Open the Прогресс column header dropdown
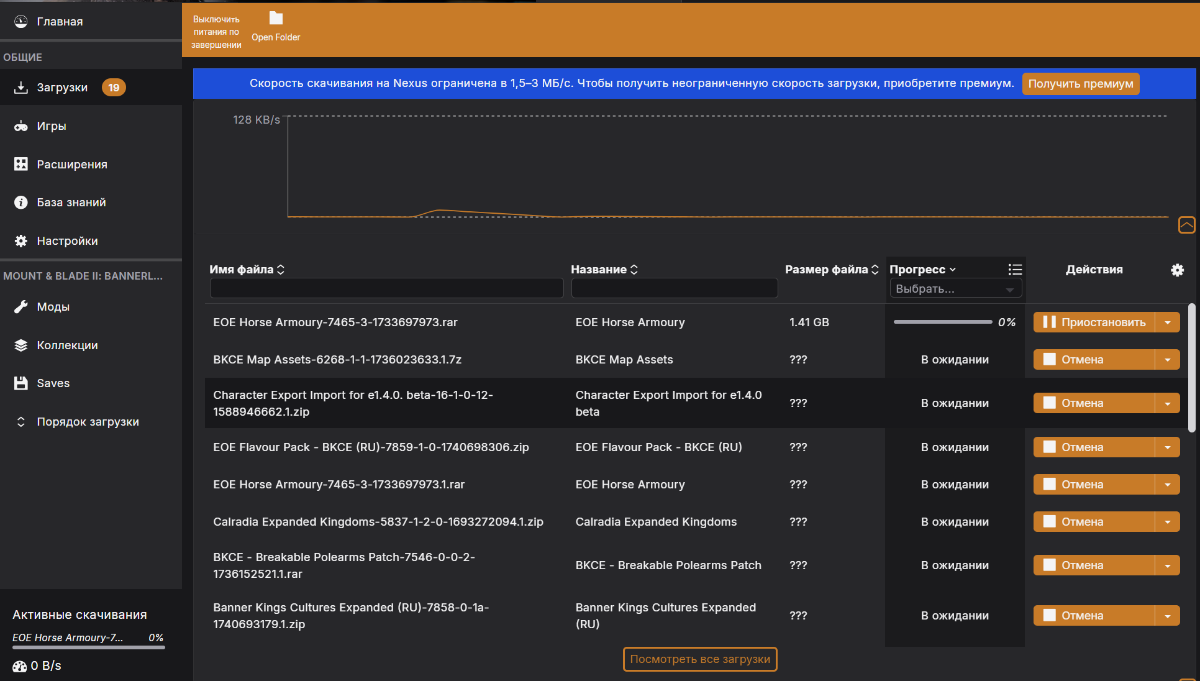The width and height of the screenshot is (1200, 681). [923, 269]
